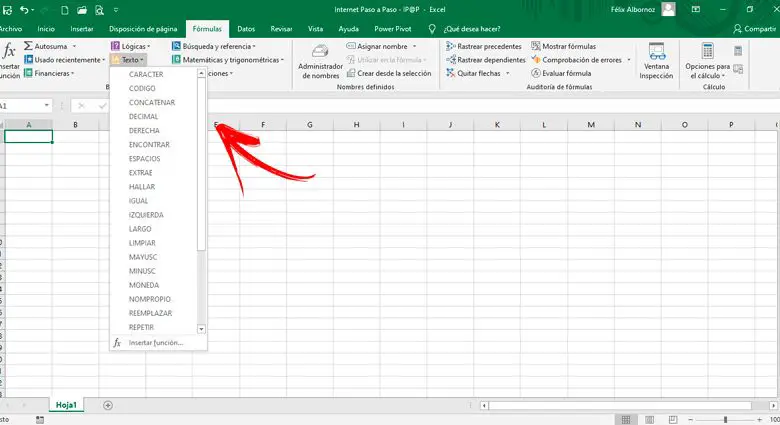Expand the Texto functions dropdown
This screenshot has width=780, height=425.
coord(128,60)
